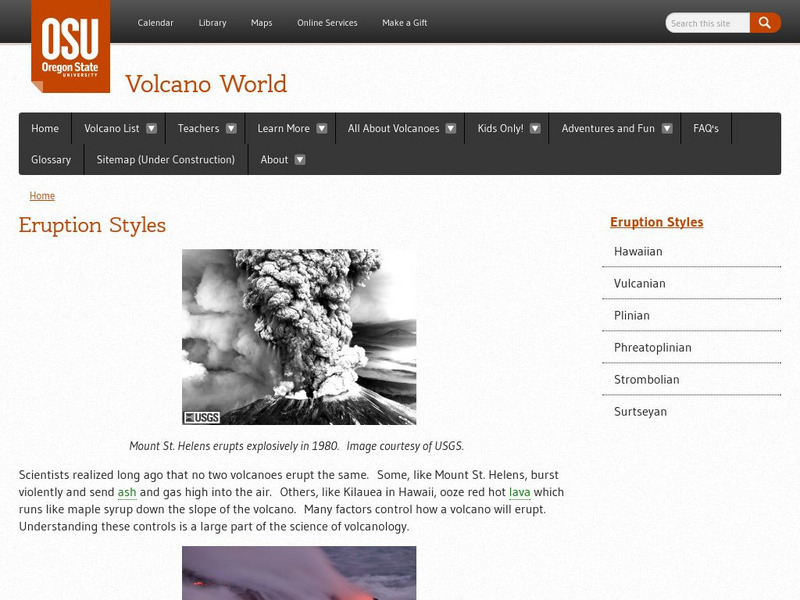Expand the About menu arrow
Image resolution: width=800 pixels, height=600 pixels.
tap(300, 159)
